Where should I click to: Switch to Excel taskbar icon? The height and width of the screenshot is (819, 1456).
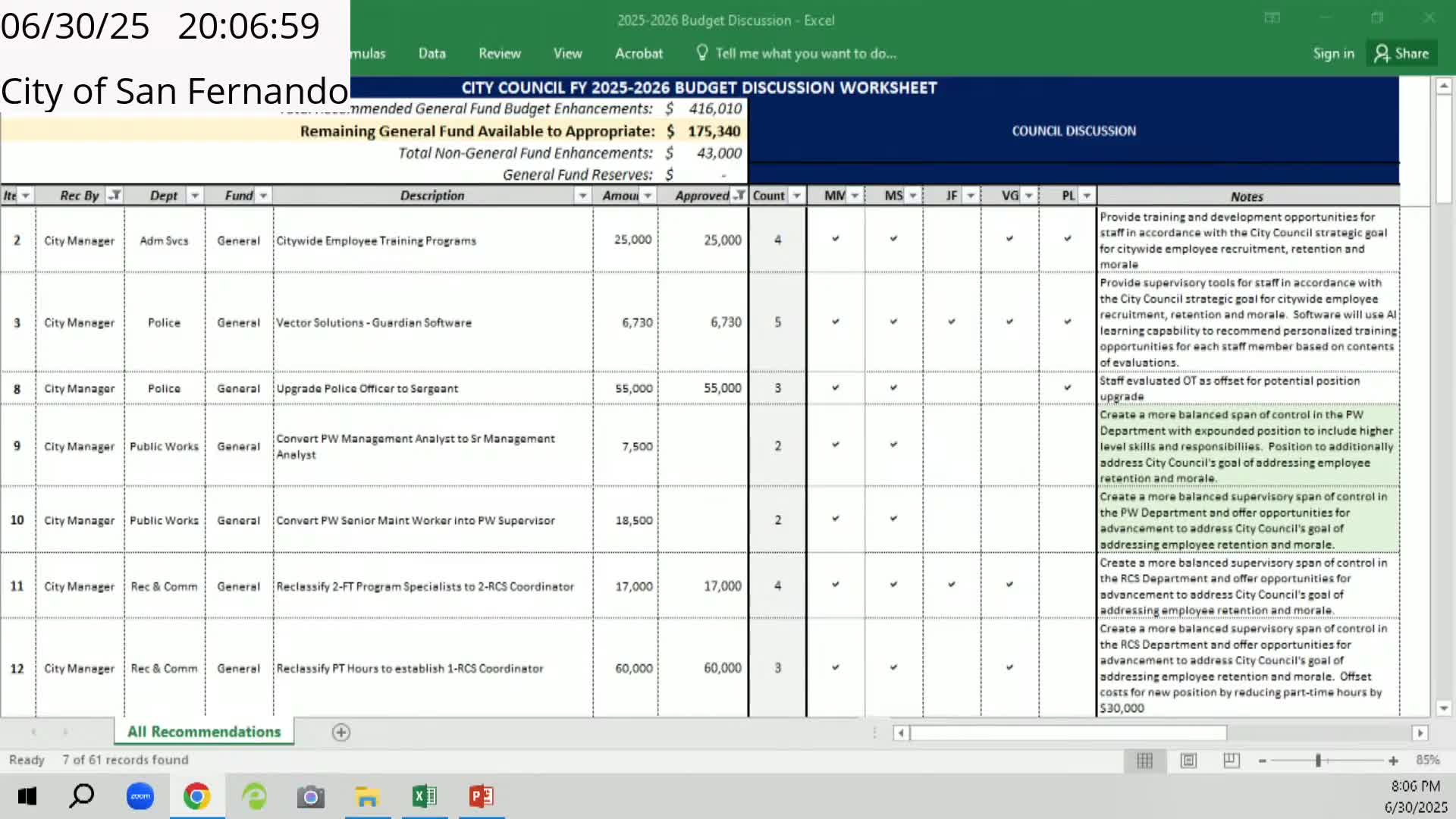[425, 796]
